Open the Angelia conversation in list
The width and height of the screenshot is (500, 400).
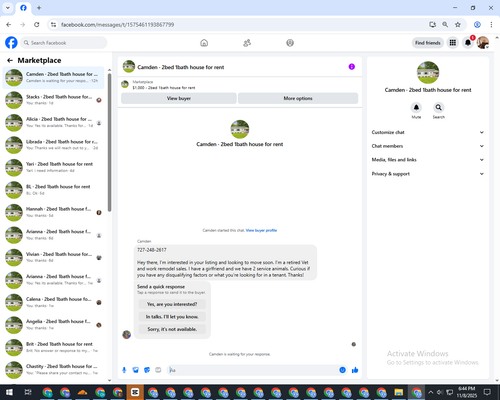(x=53, y=325)
